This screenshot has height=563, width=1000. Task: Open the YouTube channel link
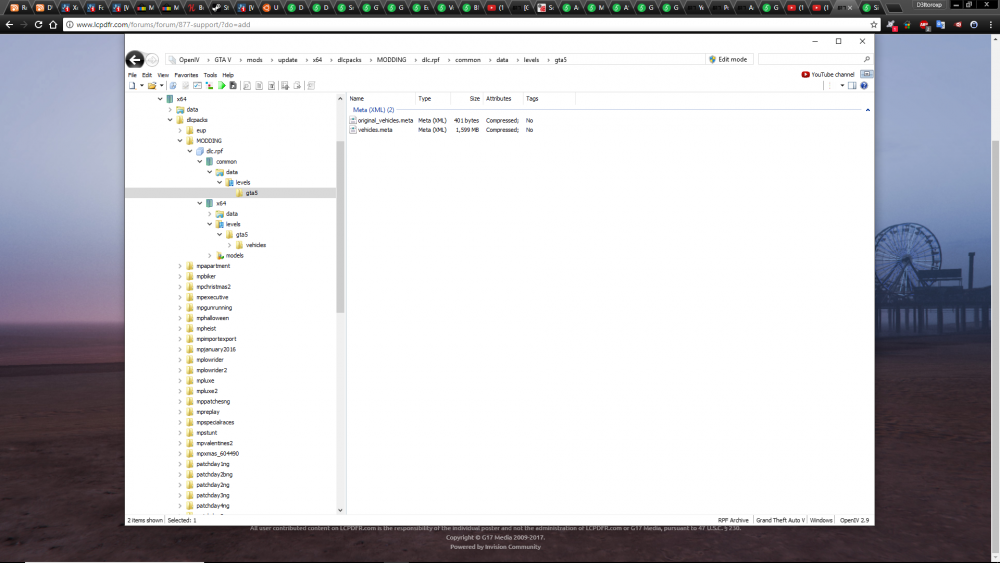point(828,75)
